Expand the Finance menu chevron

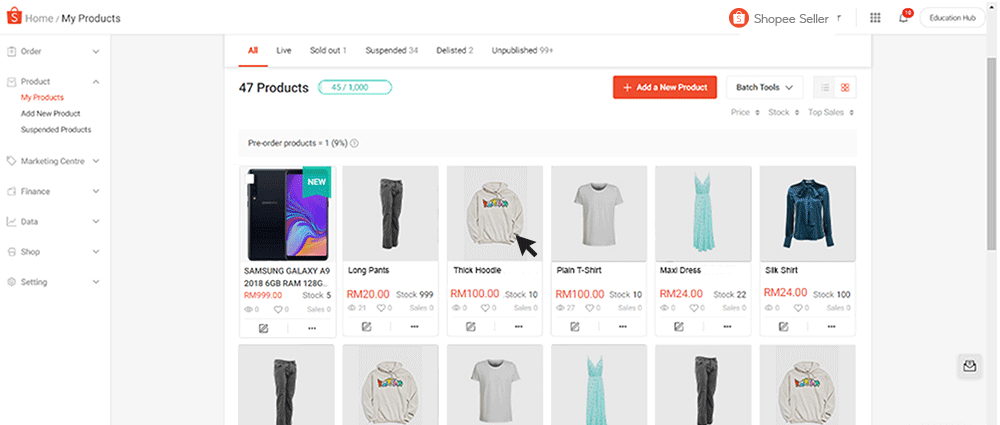[x=96, y=191]
